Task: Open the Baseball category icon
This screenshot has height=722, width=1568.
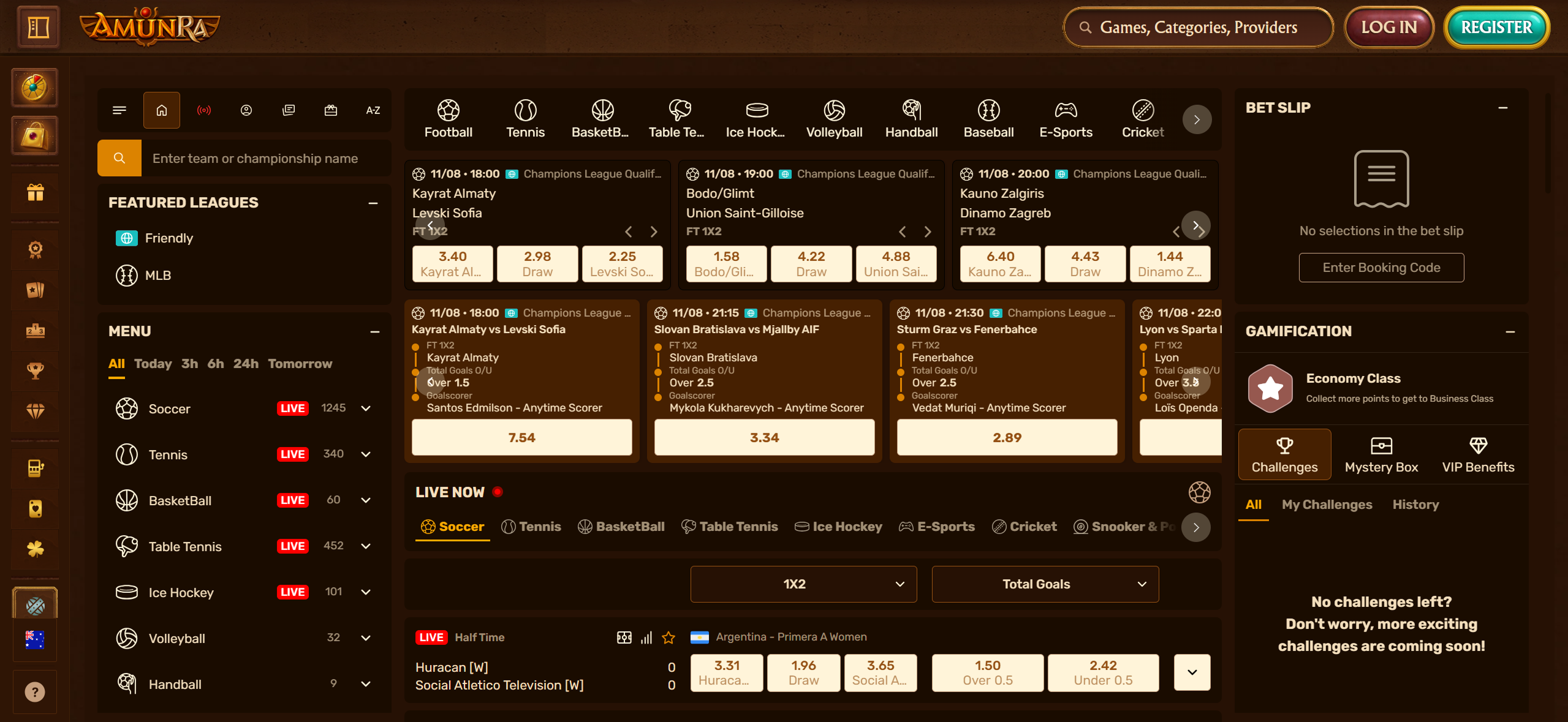Action: (x=988, y=119)
